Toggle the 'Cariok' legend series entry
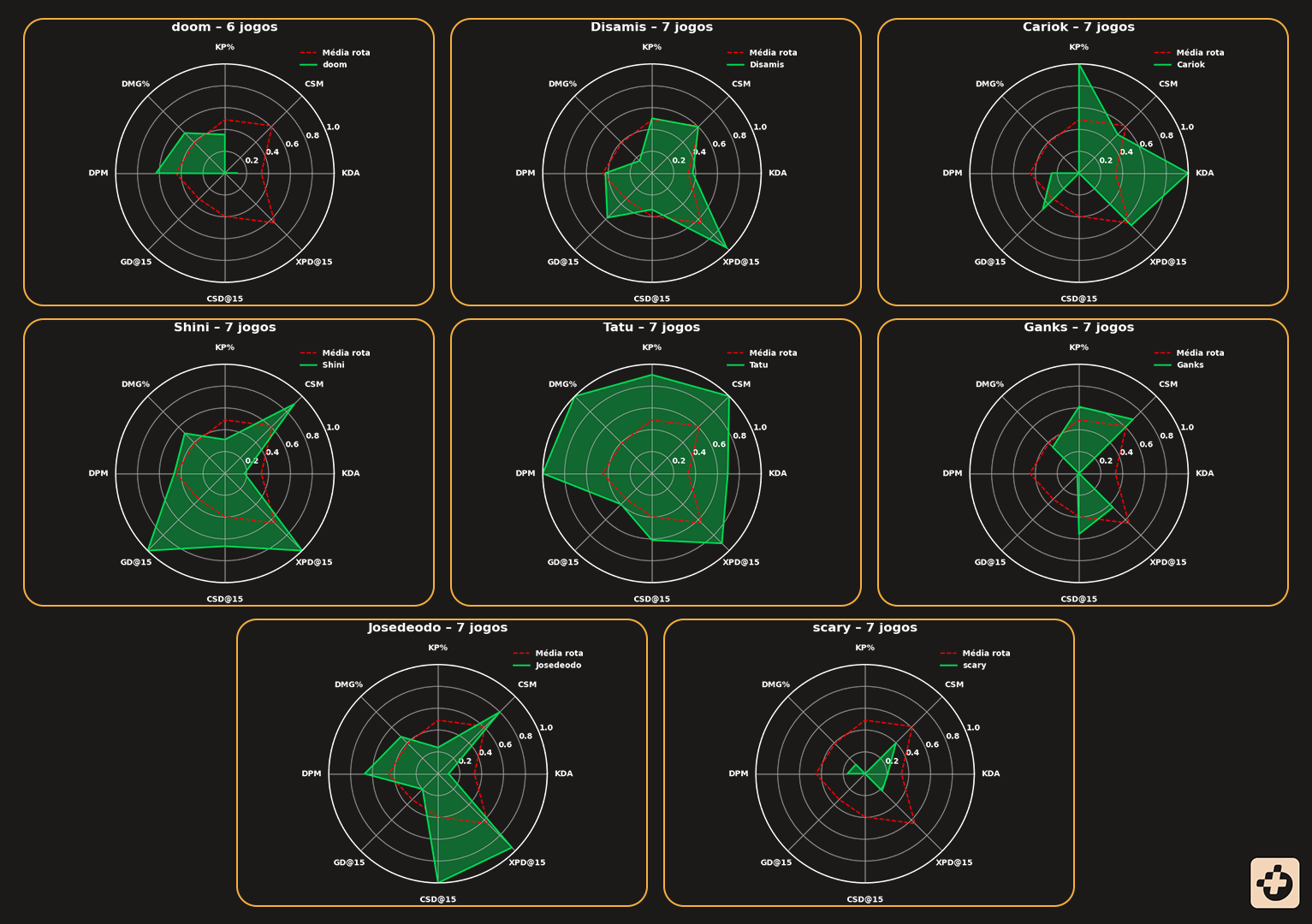The width and height of the screenshot is (1312, 924). coord(1190,65)
